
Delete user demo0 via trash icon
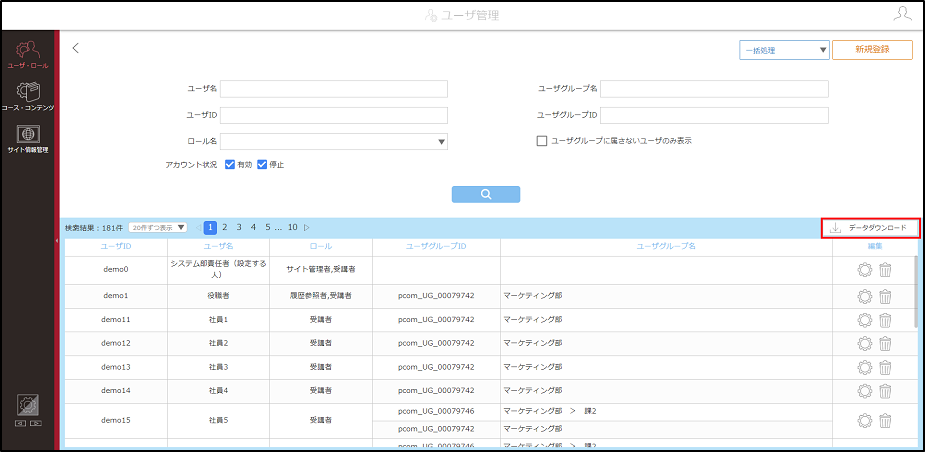click(885, 270)
